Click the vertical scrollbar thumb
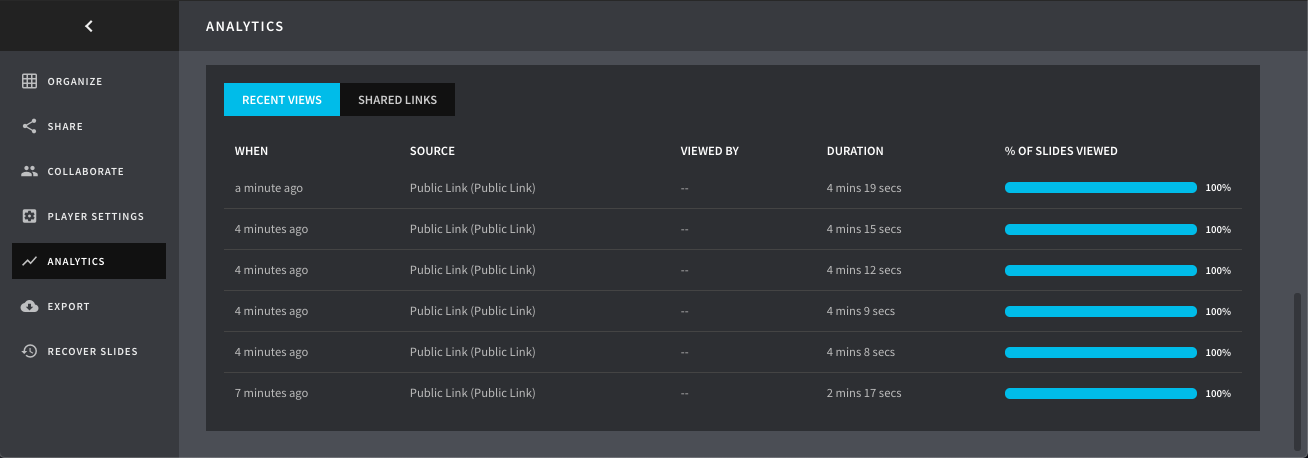 click(1298, 370)
